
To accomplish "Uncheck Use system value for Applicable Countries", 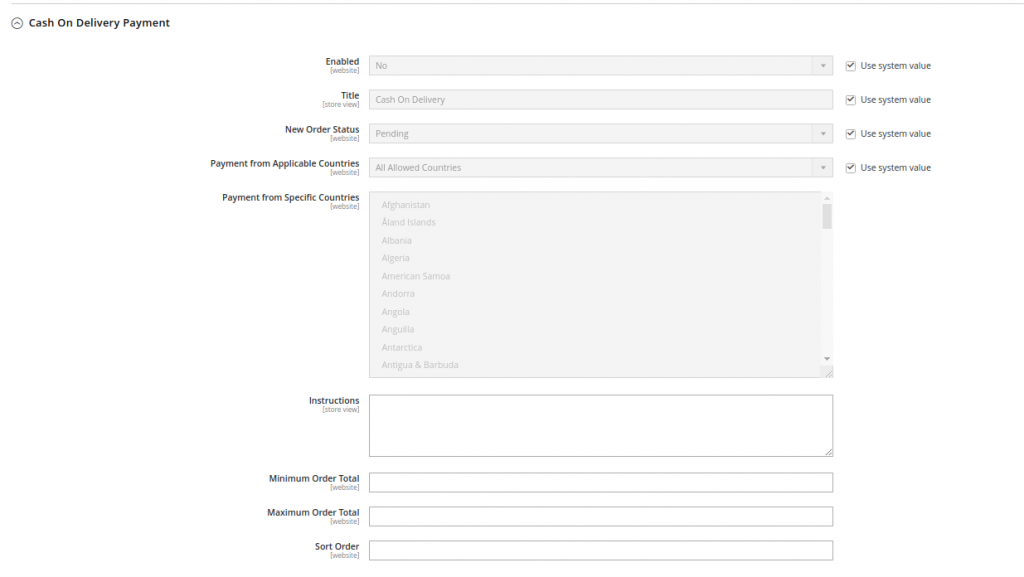I will [x=851, y=168].
